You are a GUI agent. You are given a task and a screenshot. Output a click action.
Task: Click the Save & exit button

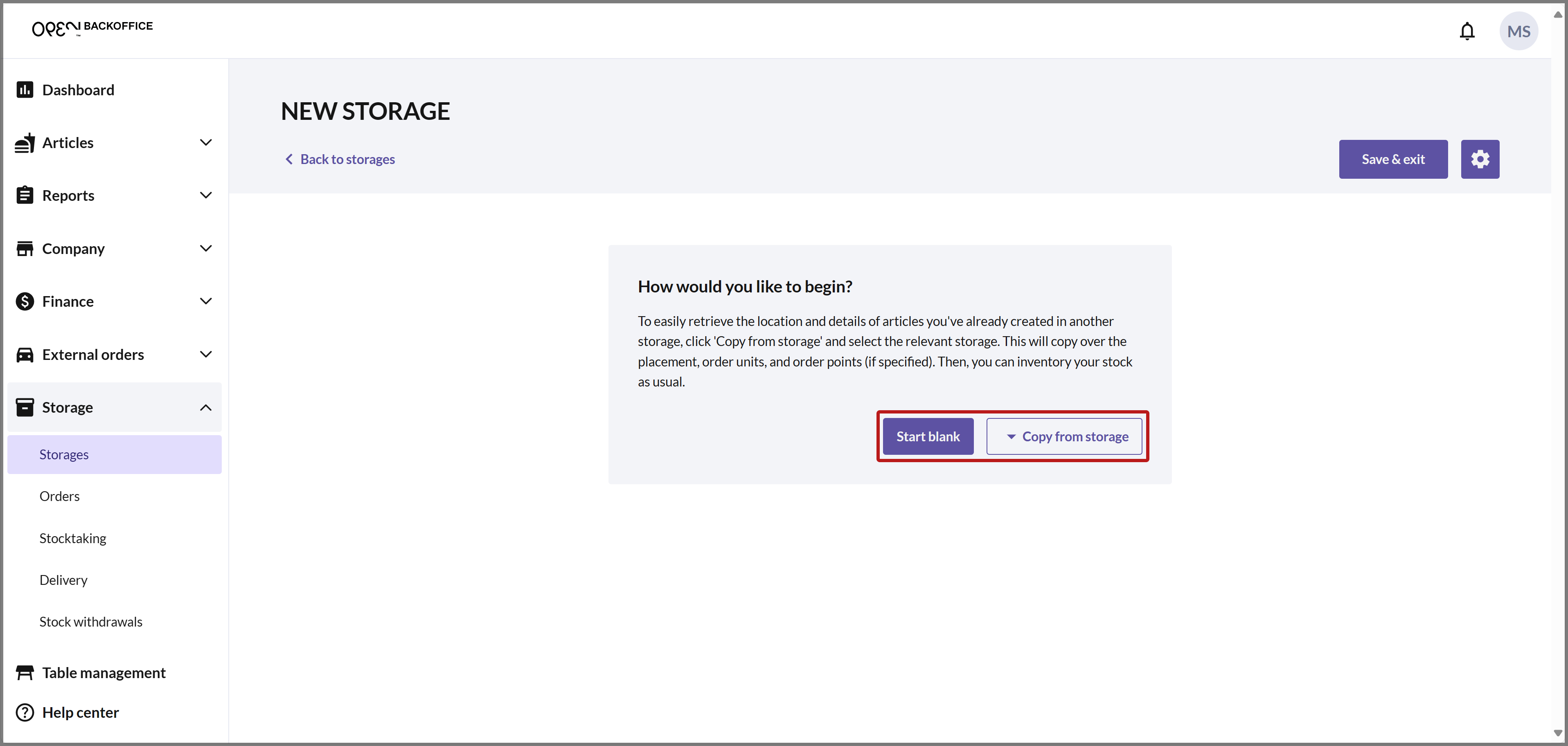click(x=1393, y=160)
